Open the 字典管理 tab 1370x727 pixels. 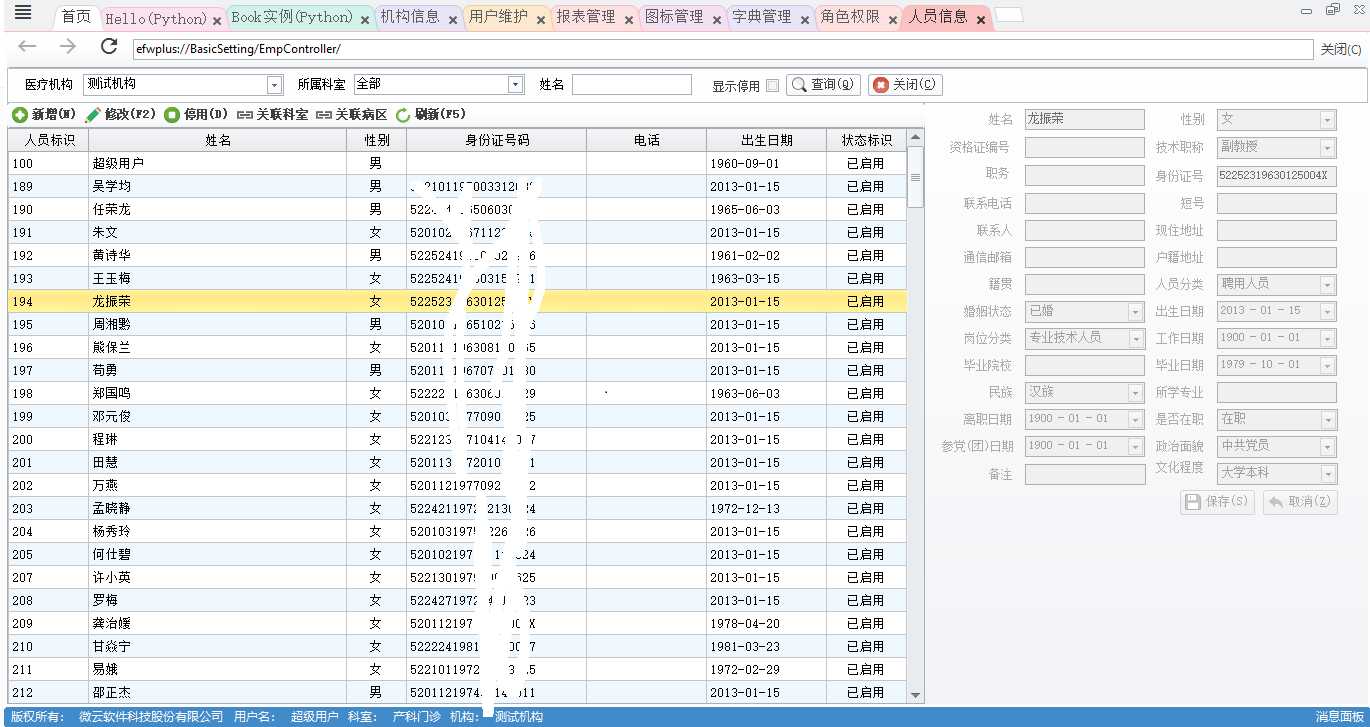click(763, 17)
